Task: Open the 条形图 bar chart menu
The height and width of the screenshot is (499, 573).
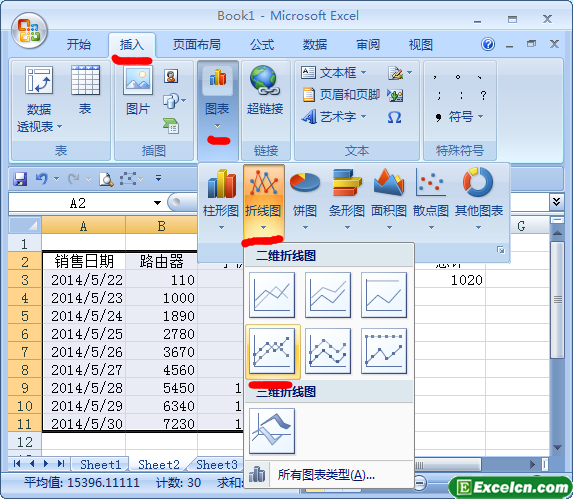Action: (347, 199)
